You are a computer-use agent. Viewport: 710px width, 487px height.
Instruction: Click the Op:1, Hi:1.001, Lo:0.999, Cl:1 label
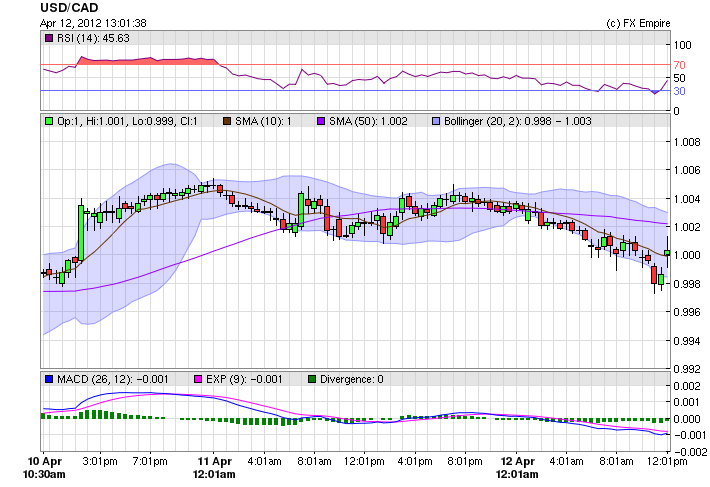click(x=127, y=121)
